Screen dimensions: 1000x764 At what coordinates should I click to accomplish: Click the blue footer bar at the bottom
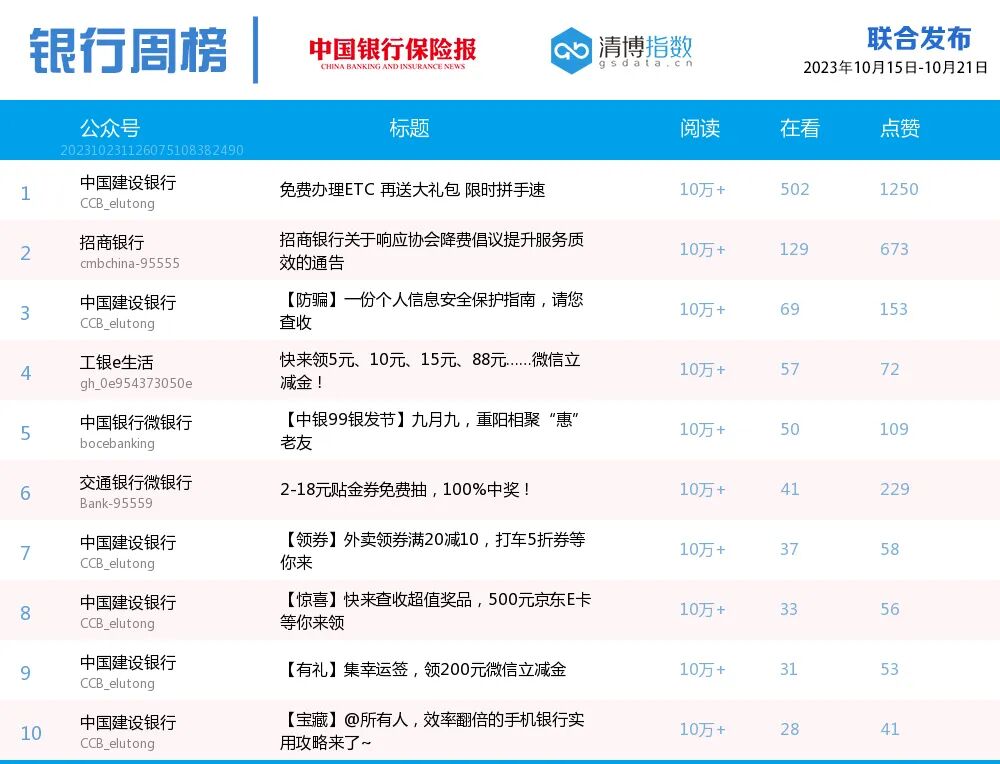click(500, 760)
